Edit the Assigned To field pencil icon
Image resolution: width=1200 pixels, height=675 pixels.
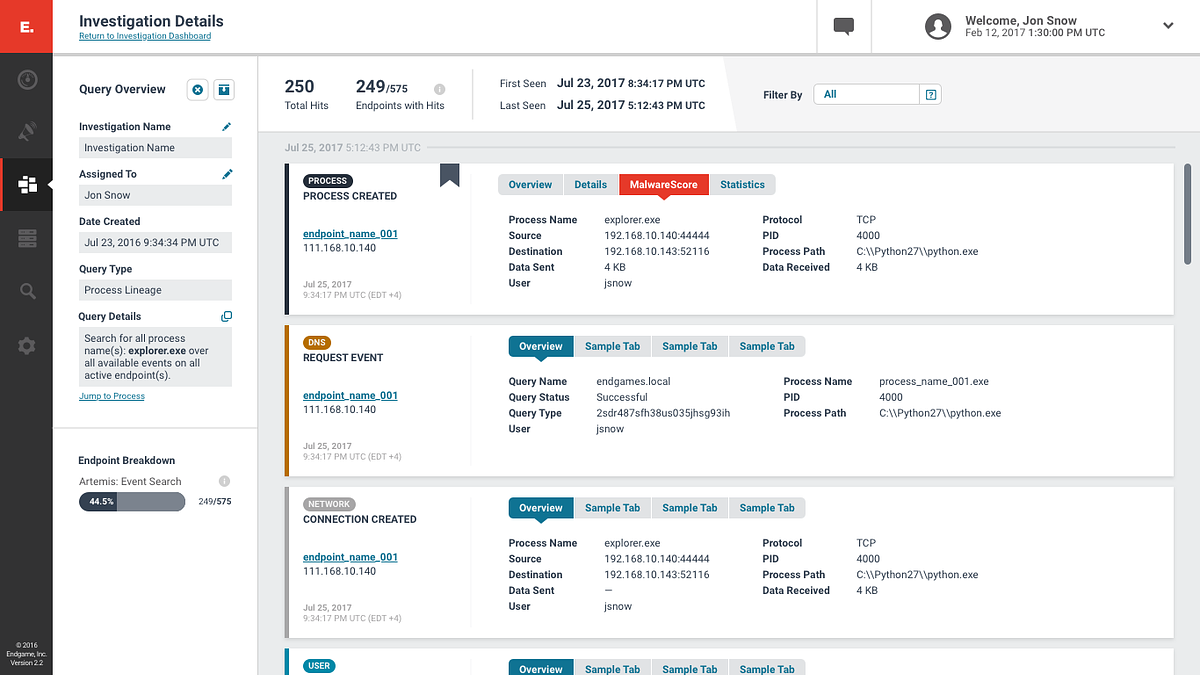[227, 174]
